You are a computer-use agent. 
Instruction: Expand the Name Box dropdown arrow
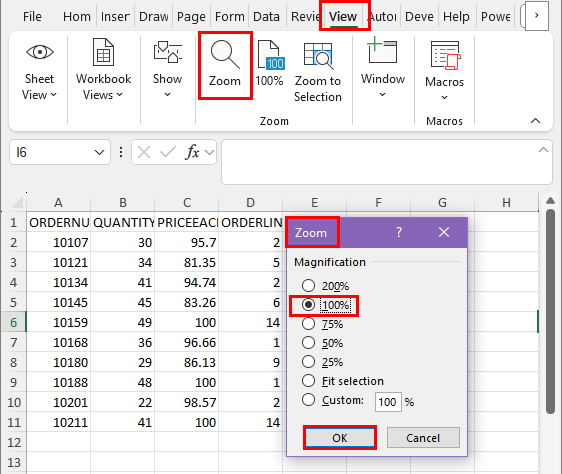[x=99, y=152]
